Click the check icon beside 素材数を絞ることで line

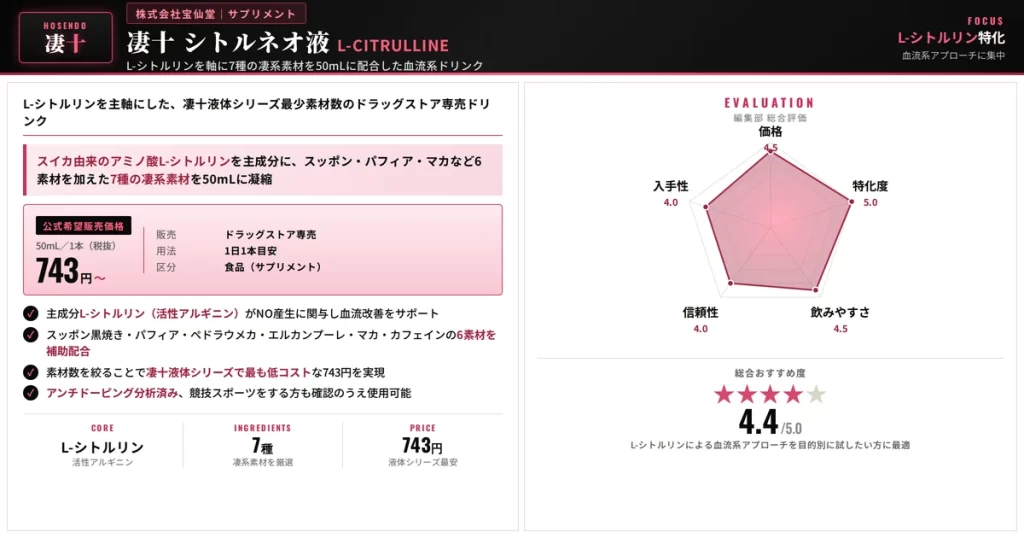point(31,372)
